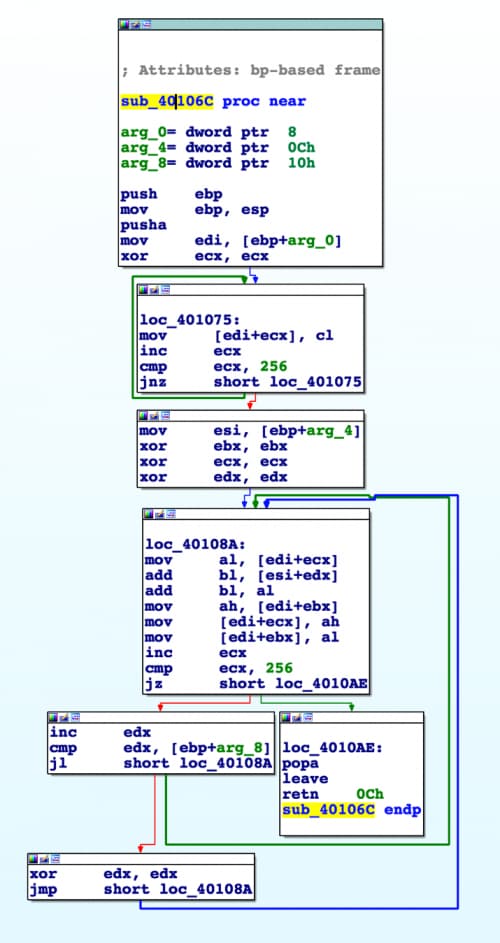Set node color for the loc_4010AE block

click(286, 717)
